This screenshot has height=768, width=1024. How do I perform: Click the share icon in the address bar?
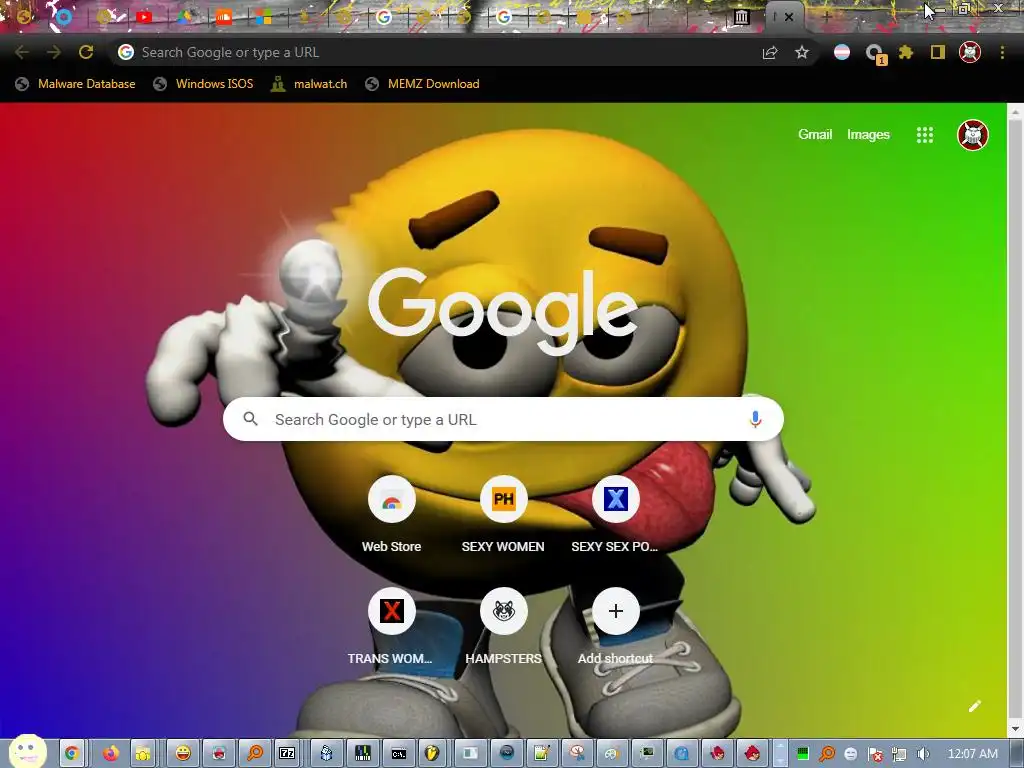pos(770,53)
